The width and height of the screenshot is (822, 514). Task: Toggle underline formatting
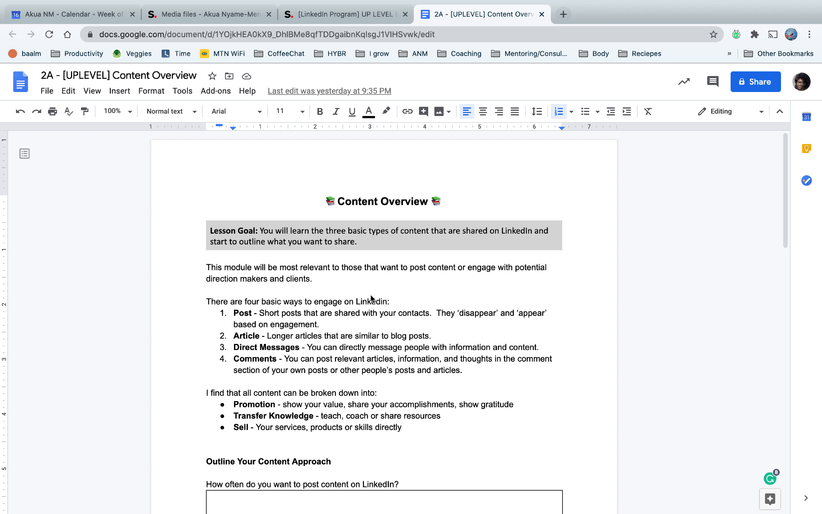click(x=352, y=111)
